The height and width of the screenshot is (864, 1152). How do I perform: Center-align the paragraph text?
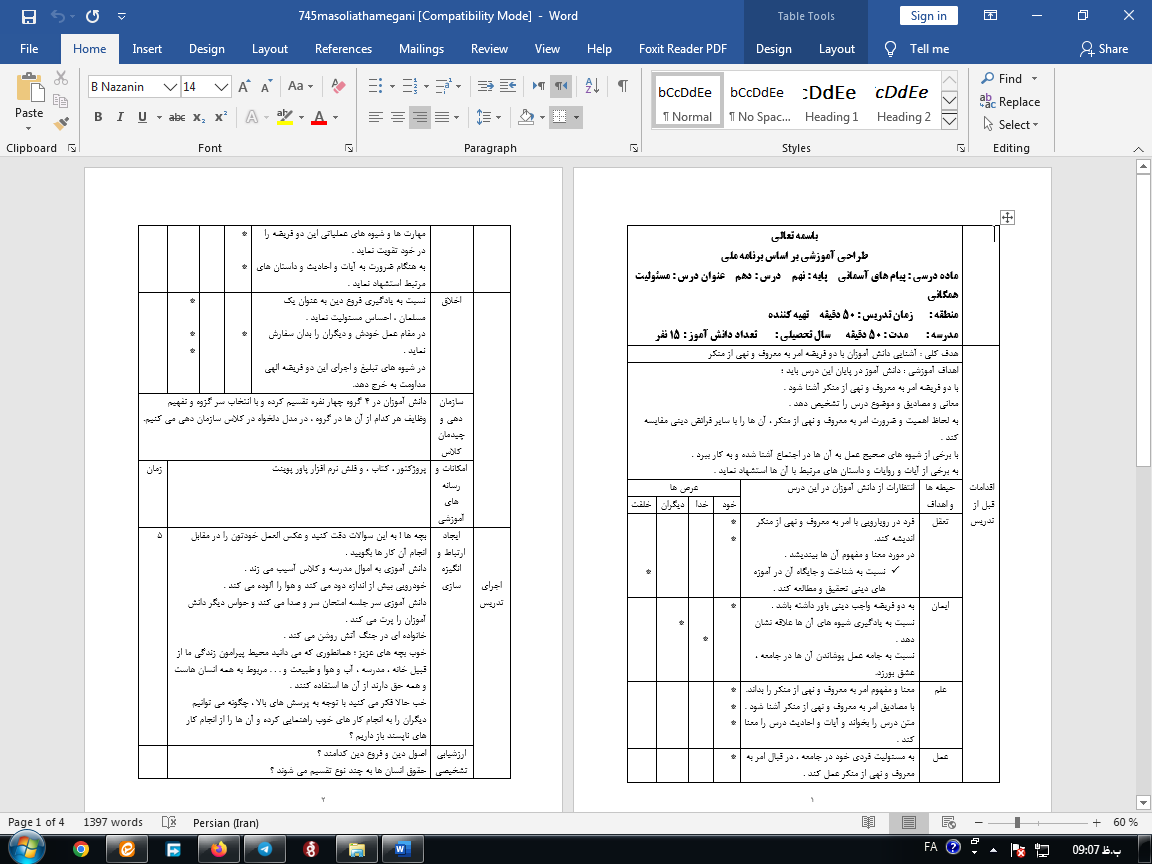397,117
